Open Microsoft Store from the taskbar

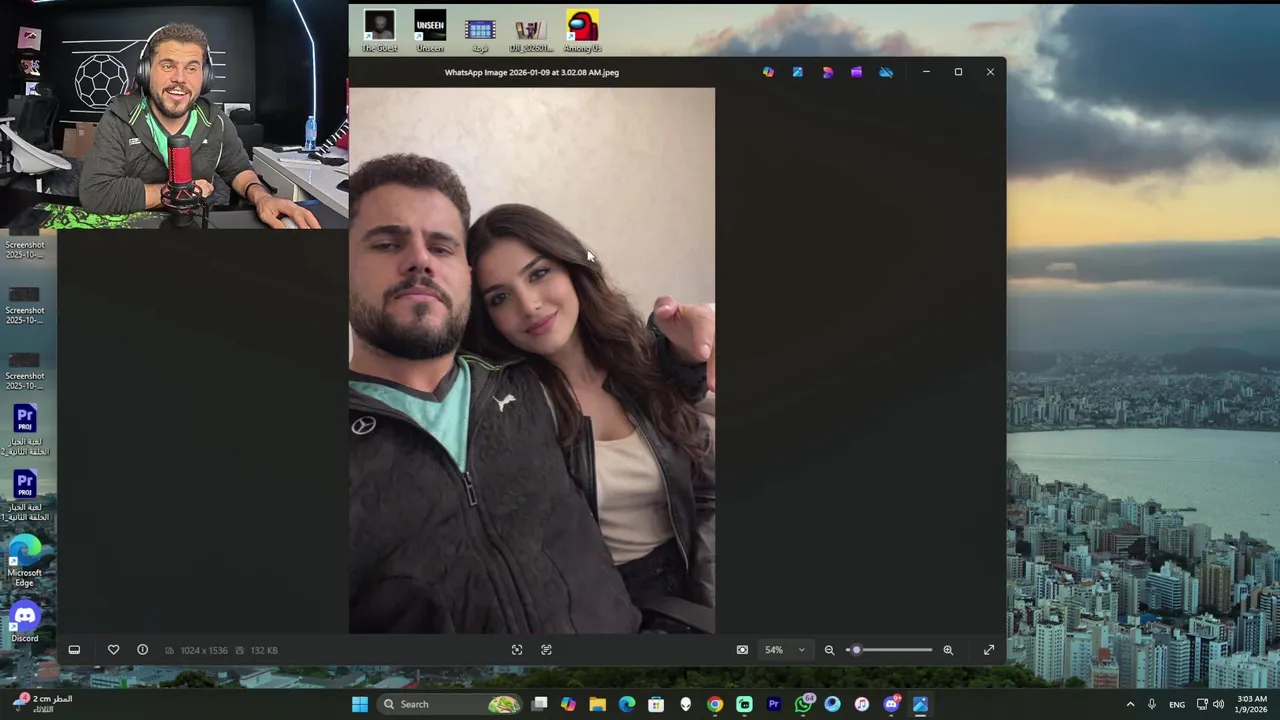pyautogui.click(x=656, y=704)
